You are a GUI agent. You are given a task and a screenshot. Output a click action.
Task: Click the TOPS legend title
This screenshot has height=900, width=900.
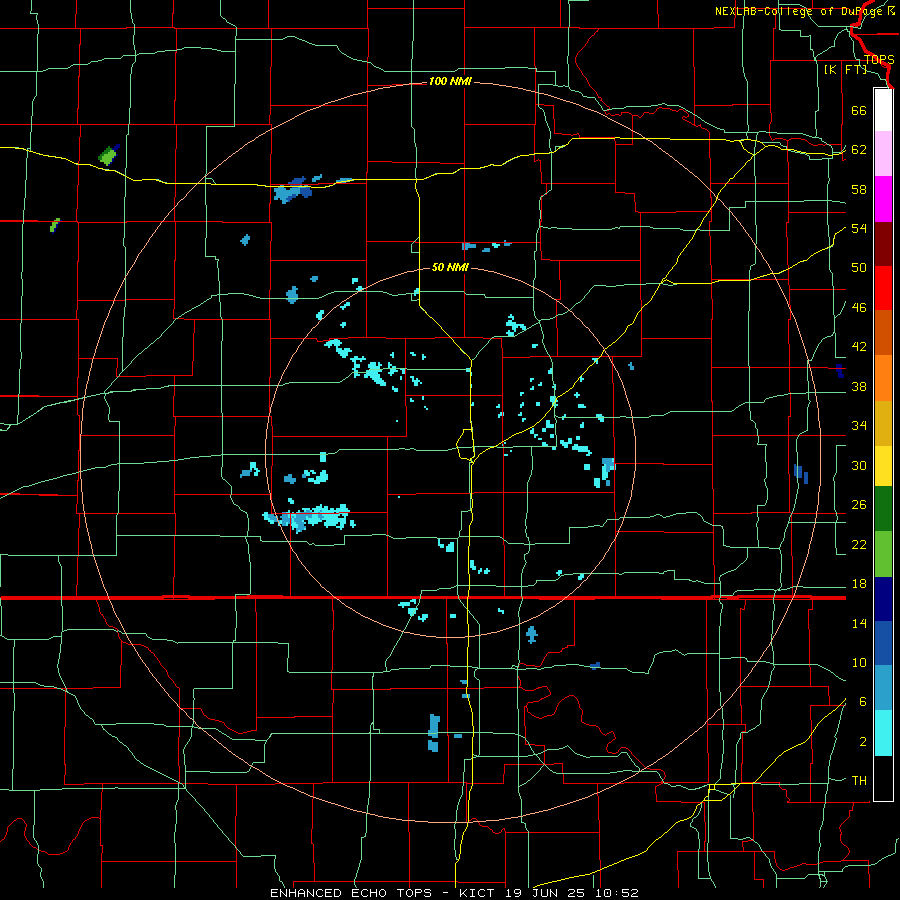click(x=879, y=60)
